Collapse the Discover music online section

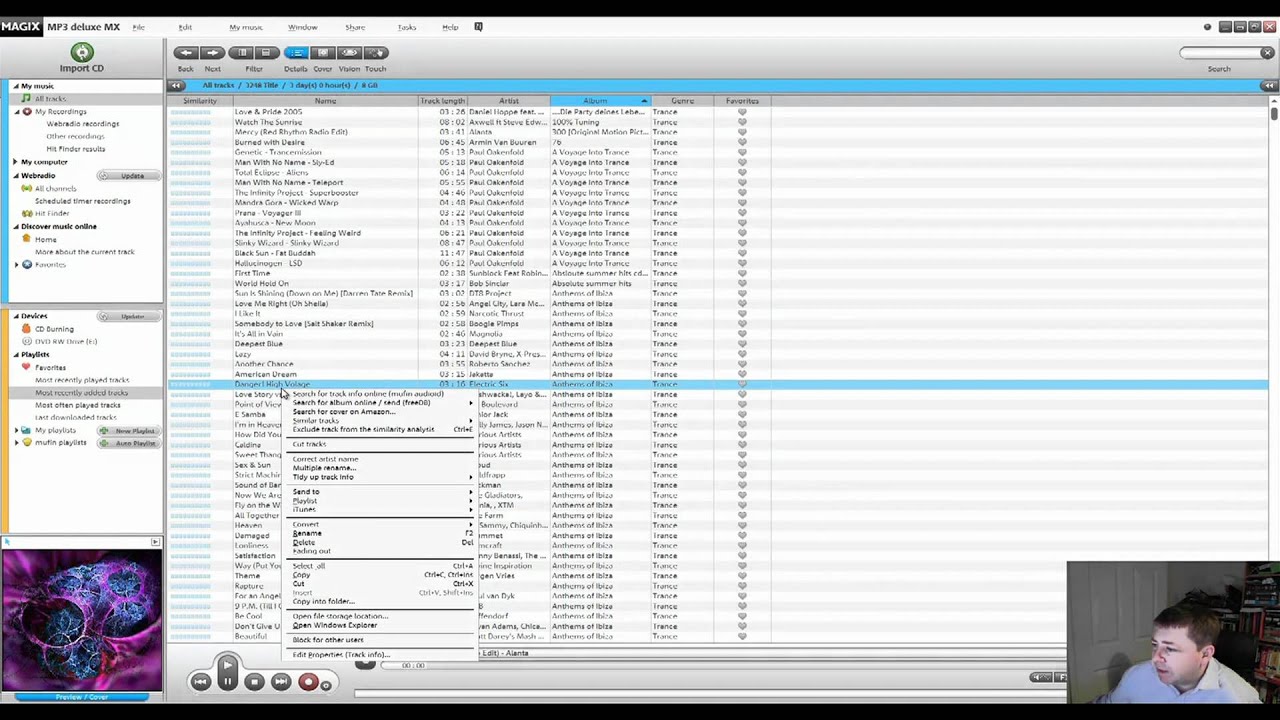click(16, 226)
